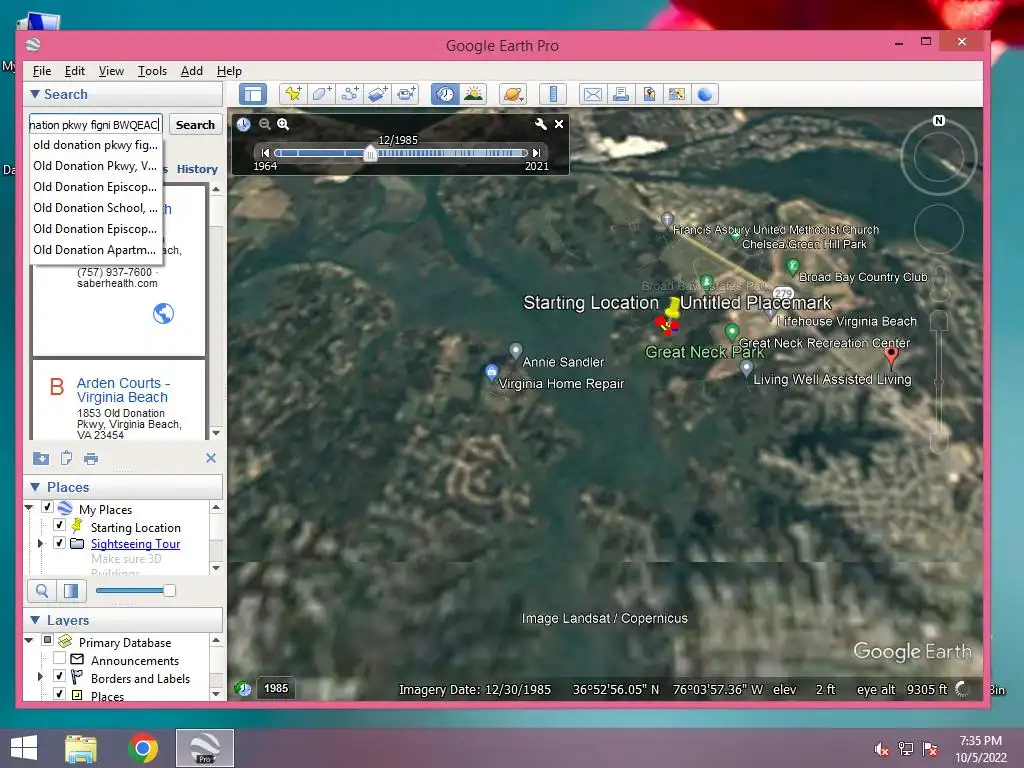This screenshot has height=768, width=1024.
Task: Jump to the newest imagery date
Action: [x=536, y=153]
